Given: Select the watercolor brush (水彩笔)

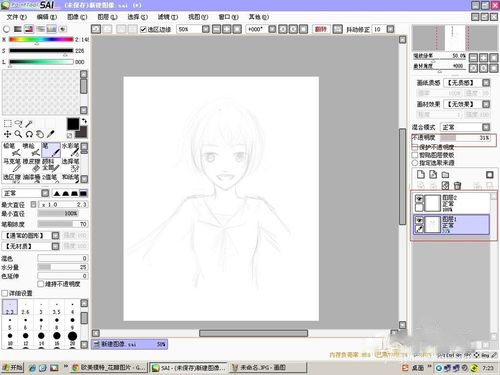Looking at the screenshot, I should (x=70, y=150).
